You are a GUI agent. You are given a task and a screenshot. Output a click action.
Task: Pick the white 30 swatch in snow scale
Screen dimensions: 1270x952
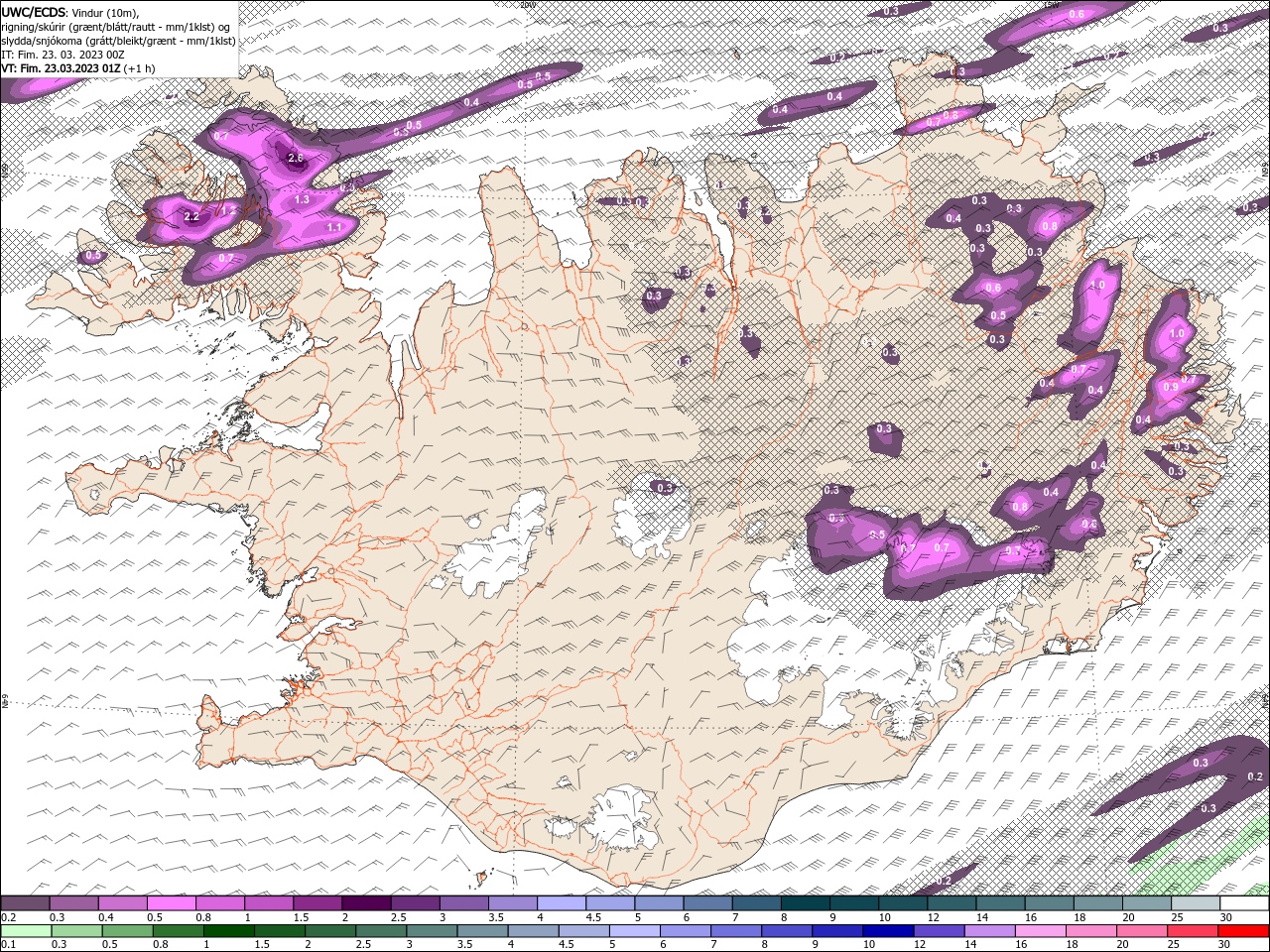click(1244, 903)
